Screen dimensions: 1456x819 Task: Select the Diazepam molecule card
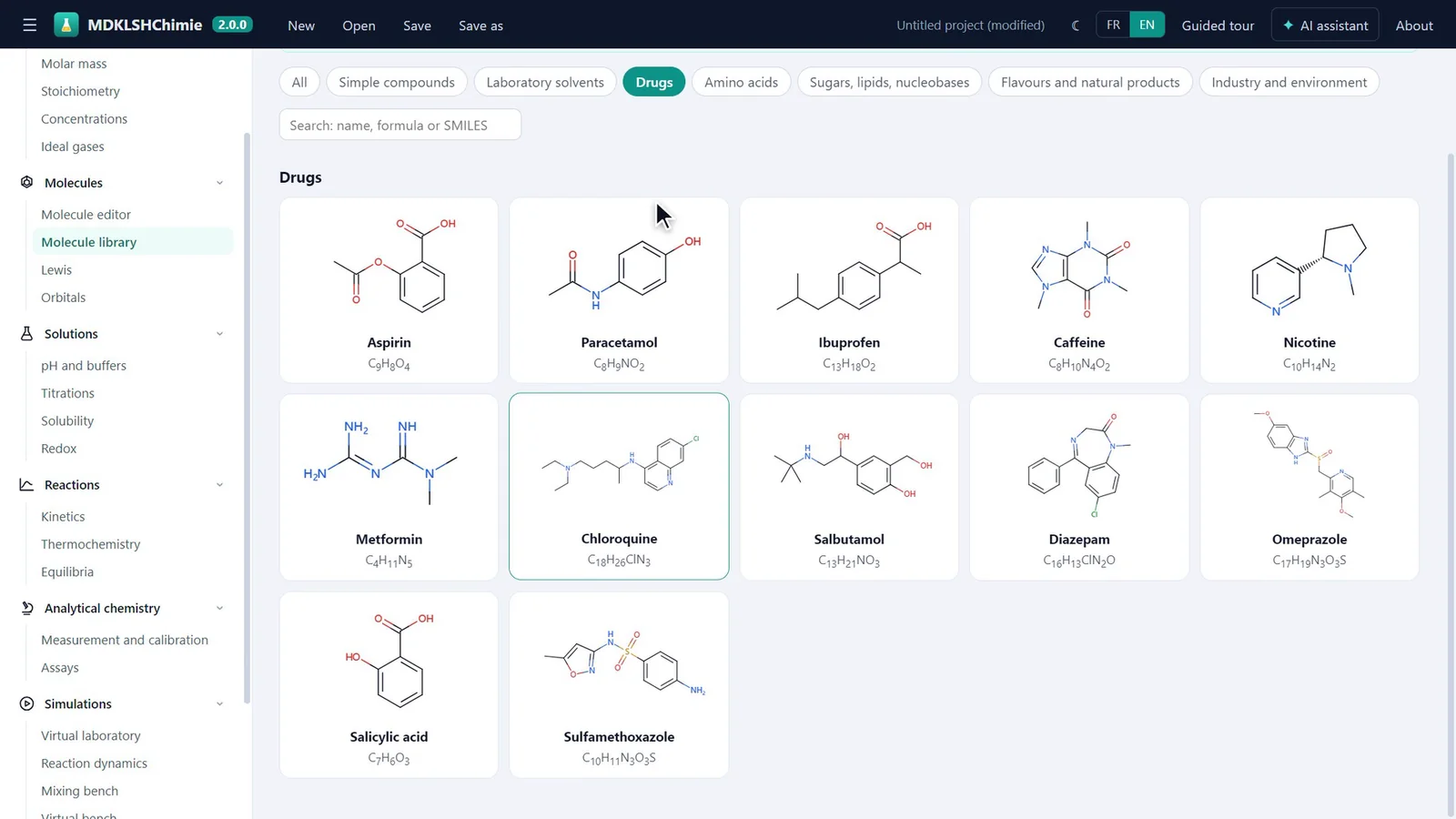click(1079, 487)
